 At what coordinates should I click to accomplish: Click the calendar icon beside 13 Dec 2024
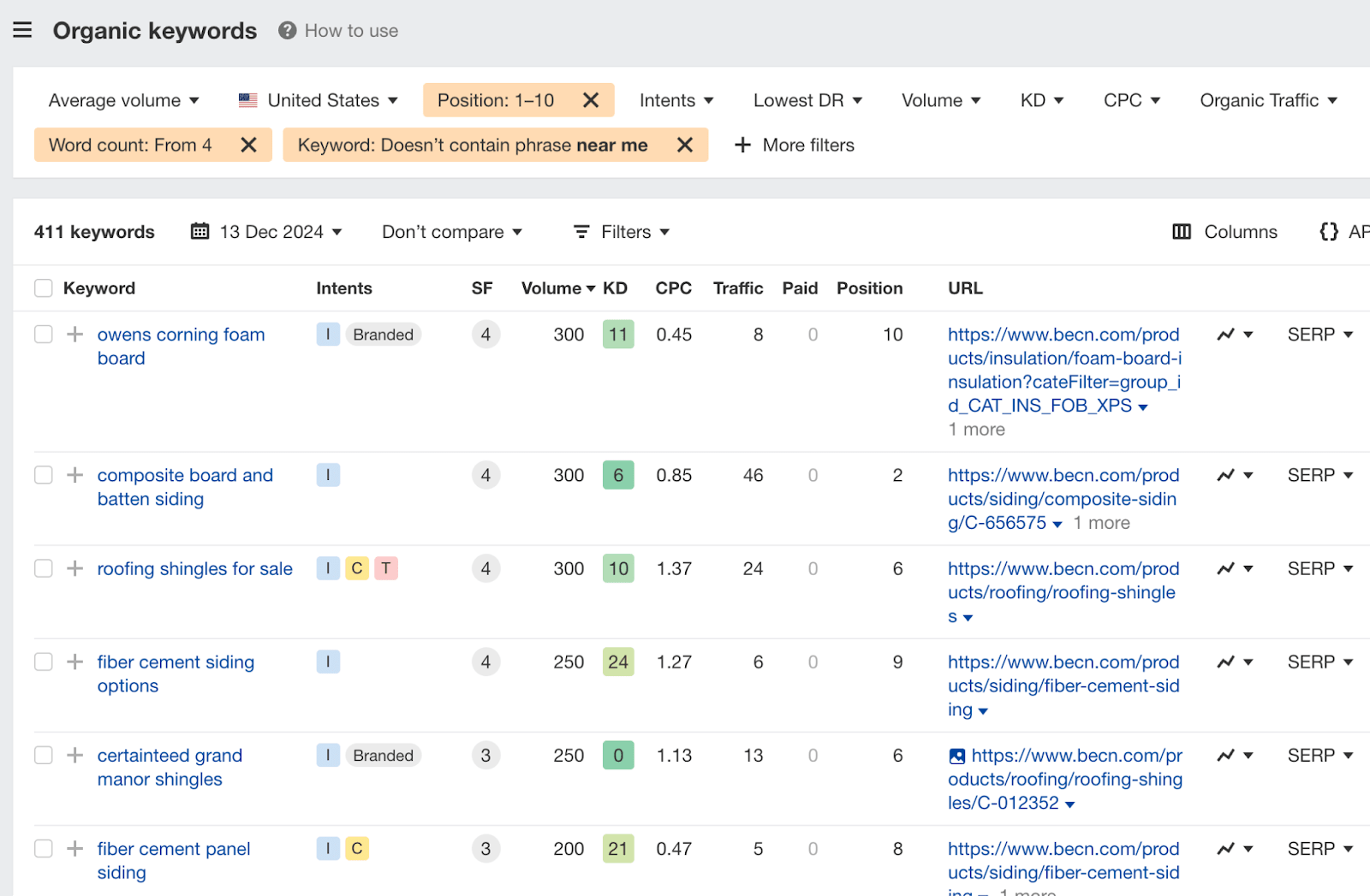coord(200,231)
